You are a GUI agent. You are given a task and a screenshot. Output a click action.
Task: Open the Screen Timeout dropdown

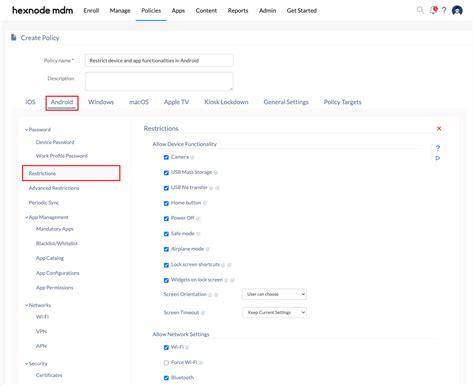coord(274,312)
